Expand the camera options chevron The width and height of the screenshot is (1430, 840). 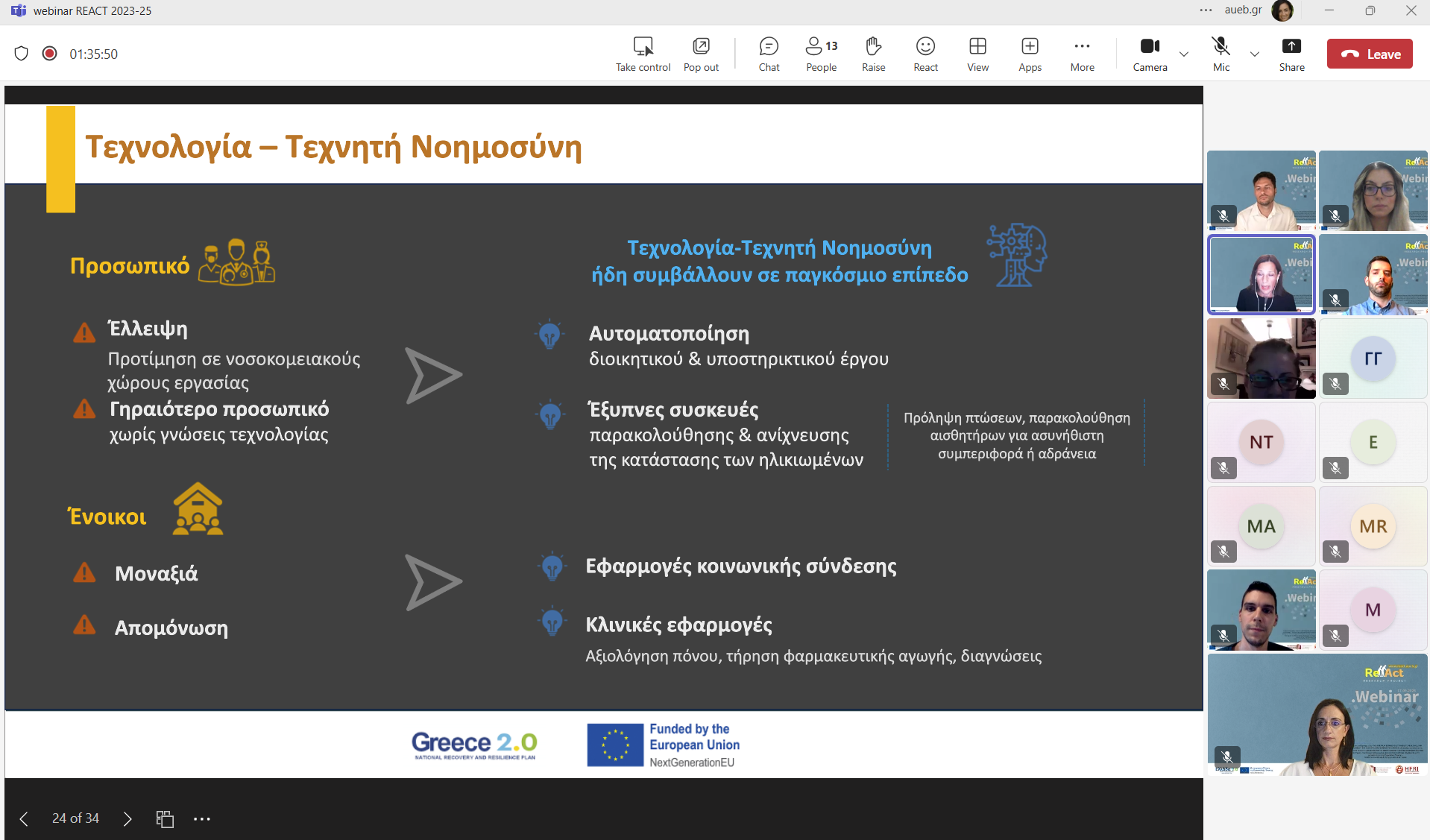1184,54
